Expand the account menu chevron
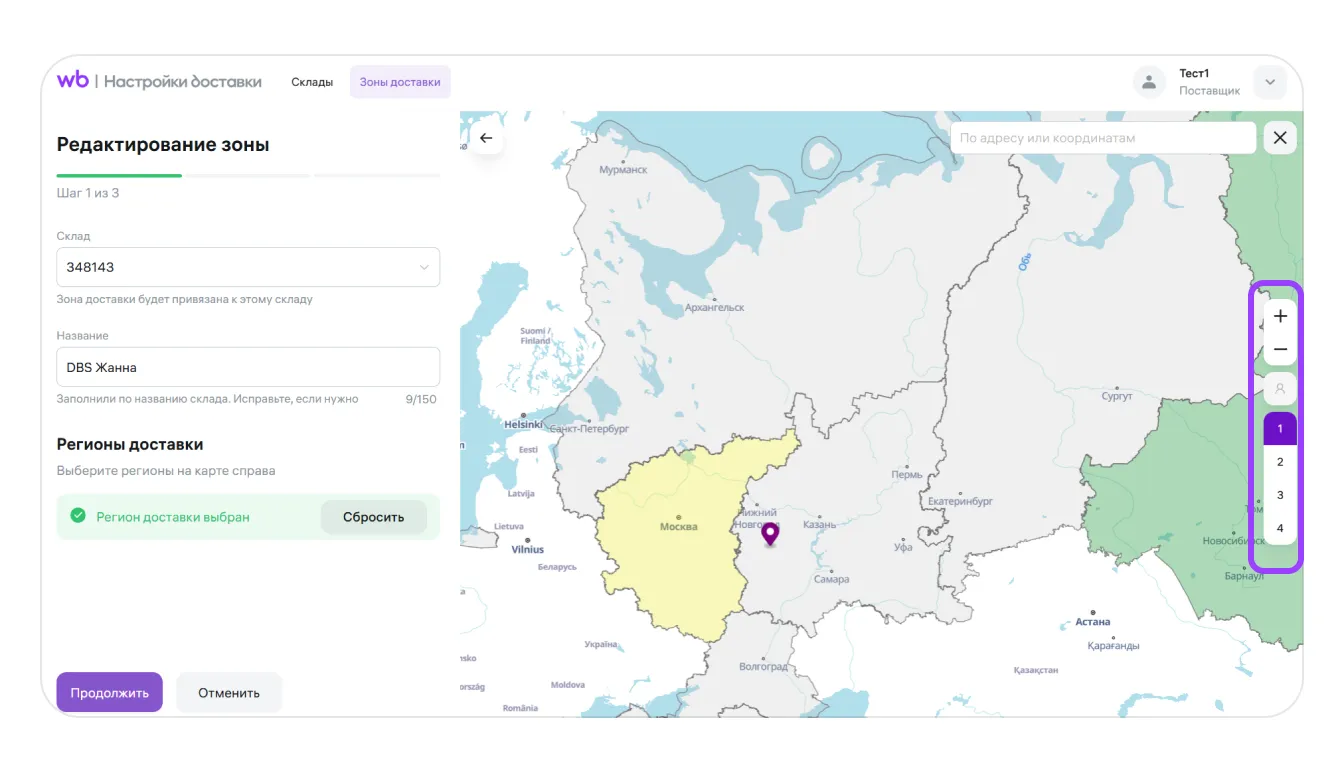Image resolution: width=1344 pixels, height=772 pixels. pos(1270,82)
